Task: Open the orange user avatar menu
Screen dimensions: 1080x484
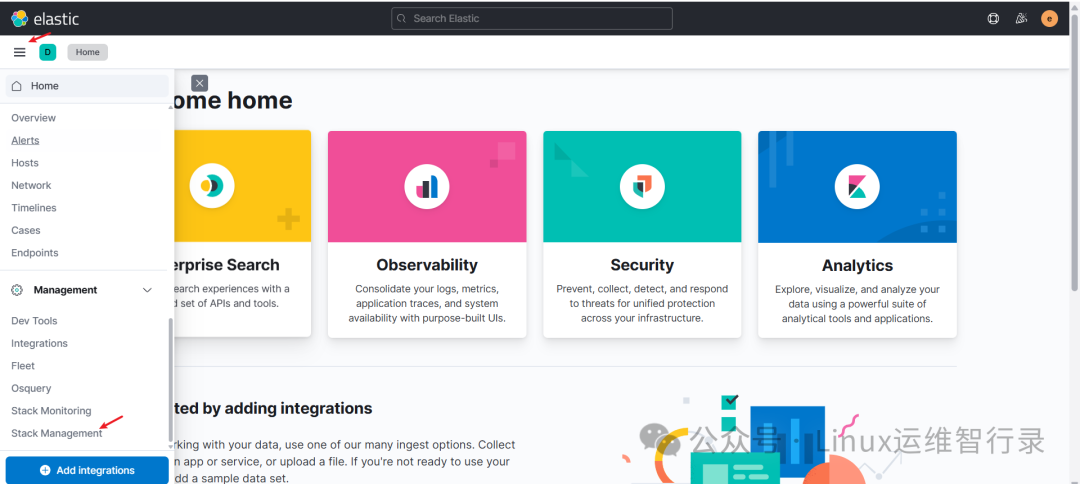Action: [1049, 19]
